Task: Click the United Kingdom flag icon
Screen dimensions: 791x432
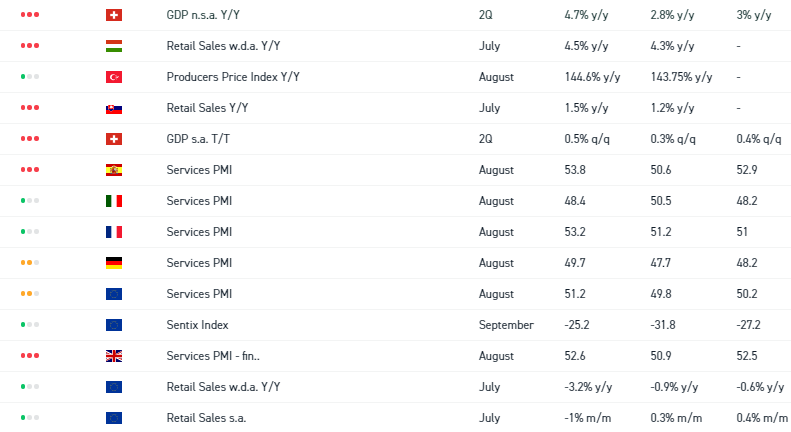Action: click(x=113, y=356)
